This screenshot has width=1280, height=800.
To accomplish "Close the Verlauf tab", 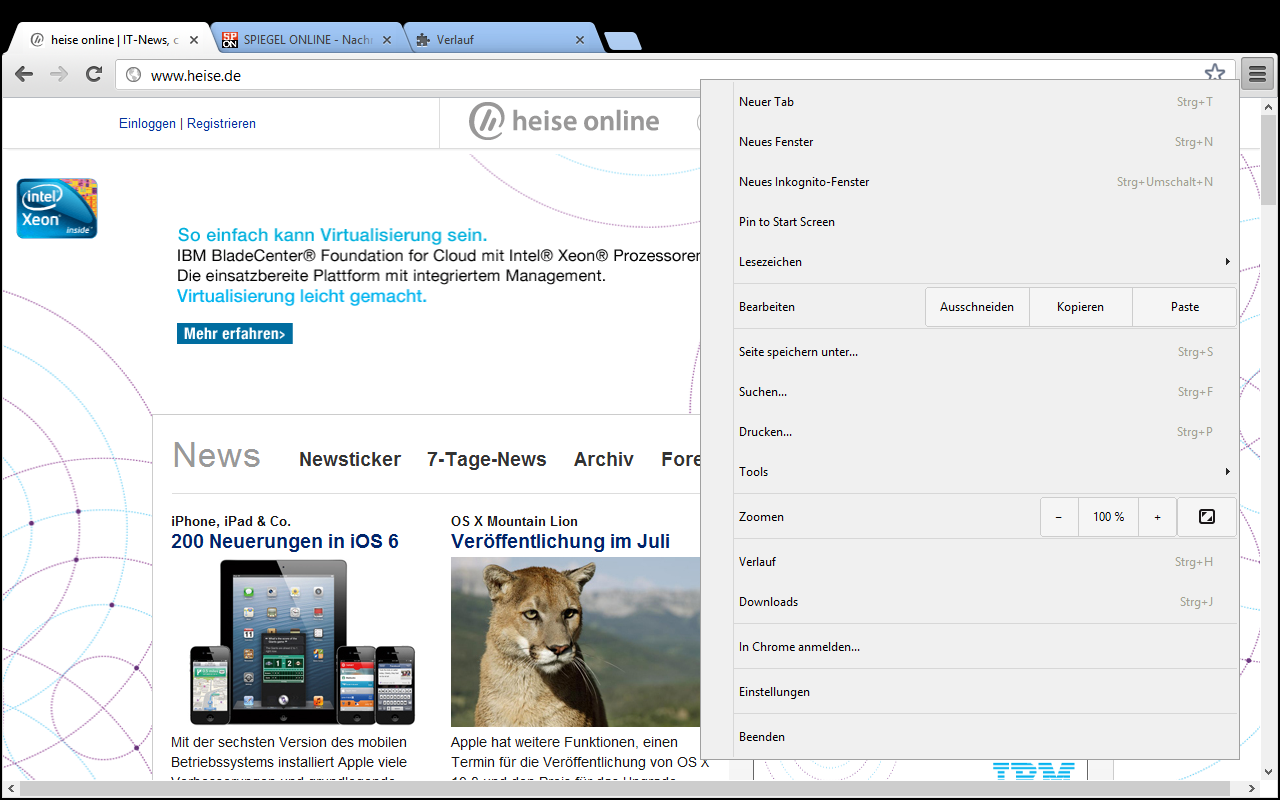I will coord(580,40).
